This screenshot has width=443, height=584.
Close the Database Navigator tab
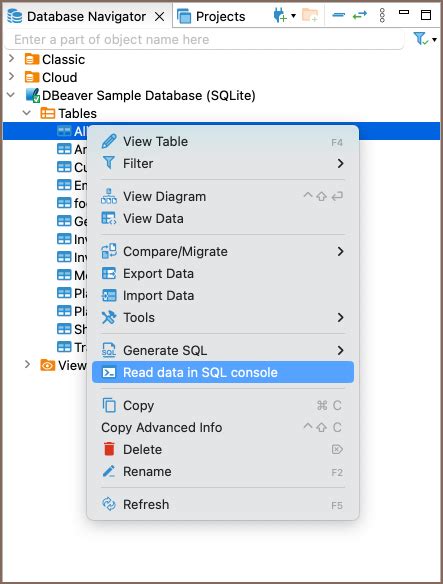[x=159, y=16]
